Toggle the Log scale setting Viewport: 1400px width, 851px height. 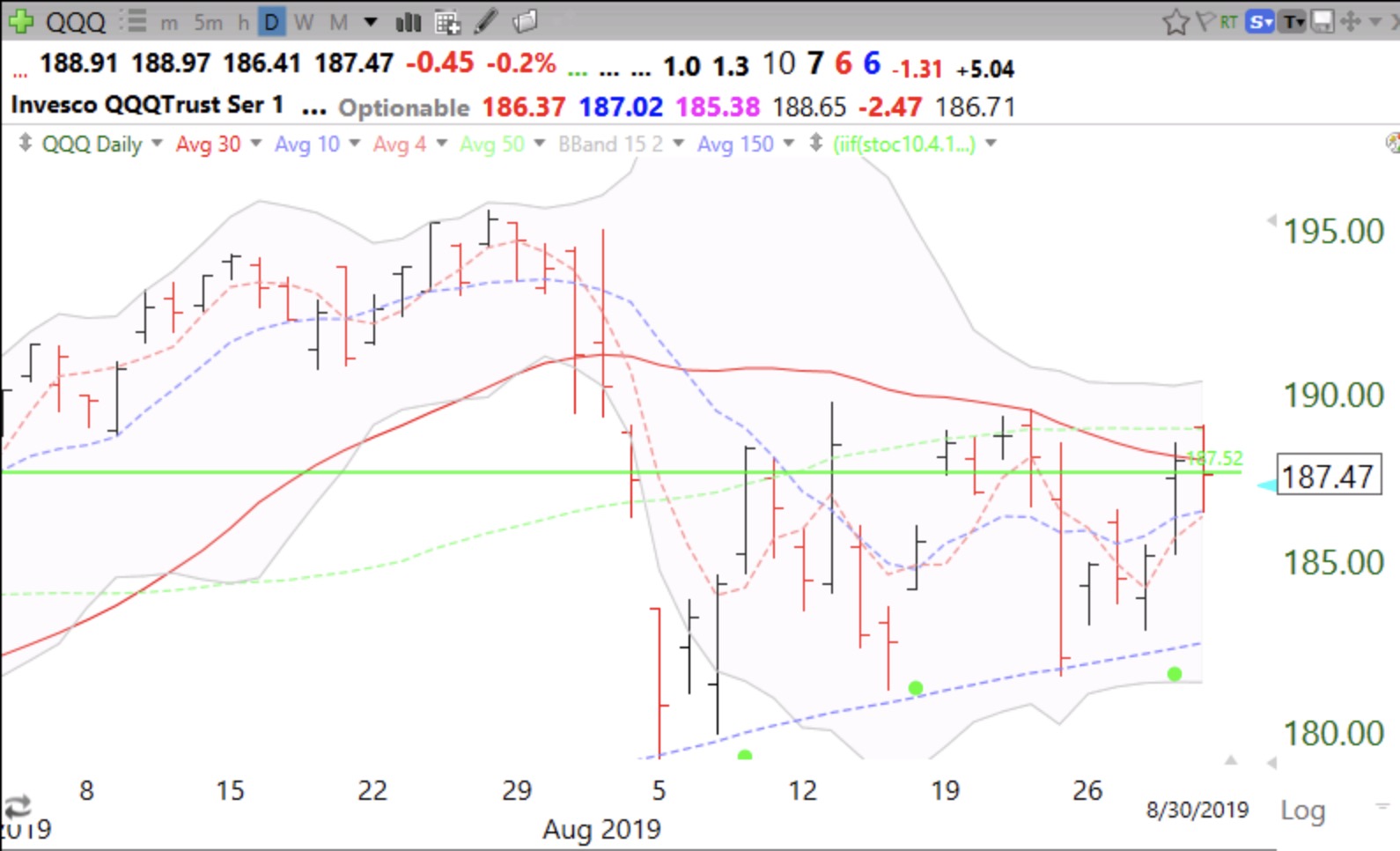coord(1302,810)
